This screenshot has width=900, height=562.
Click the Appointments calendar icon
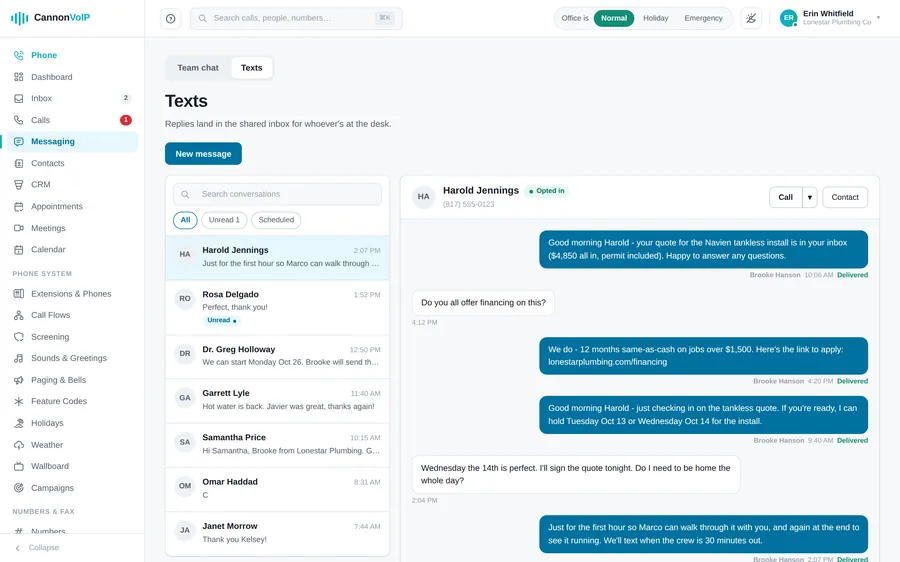[x=19, y=207]
